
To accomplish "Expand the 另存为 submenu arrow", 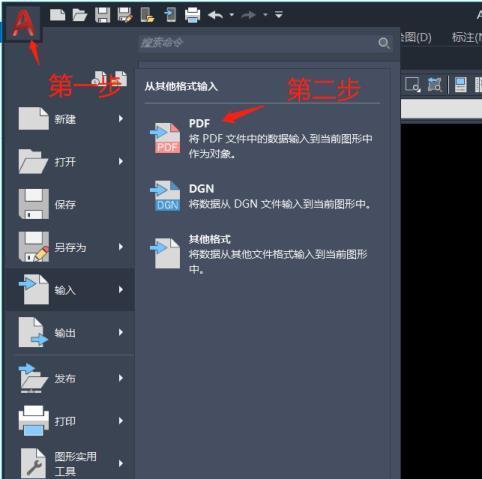I will click(x=121, y=247).
